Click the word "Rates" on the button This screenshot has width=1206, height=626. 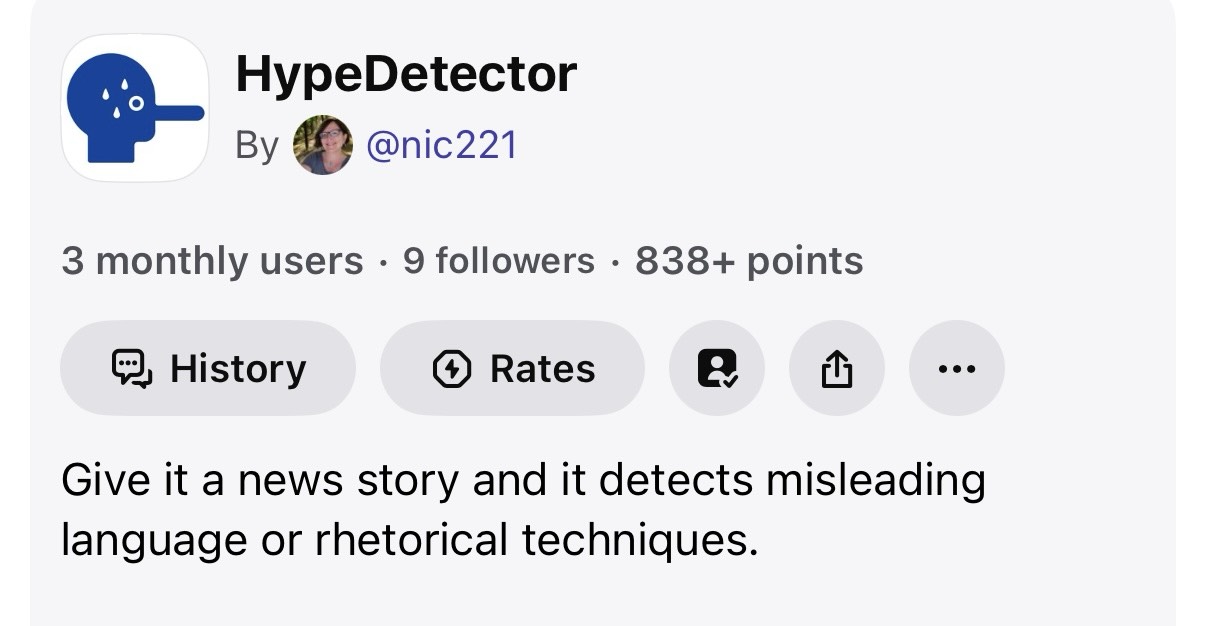(542, 369)
